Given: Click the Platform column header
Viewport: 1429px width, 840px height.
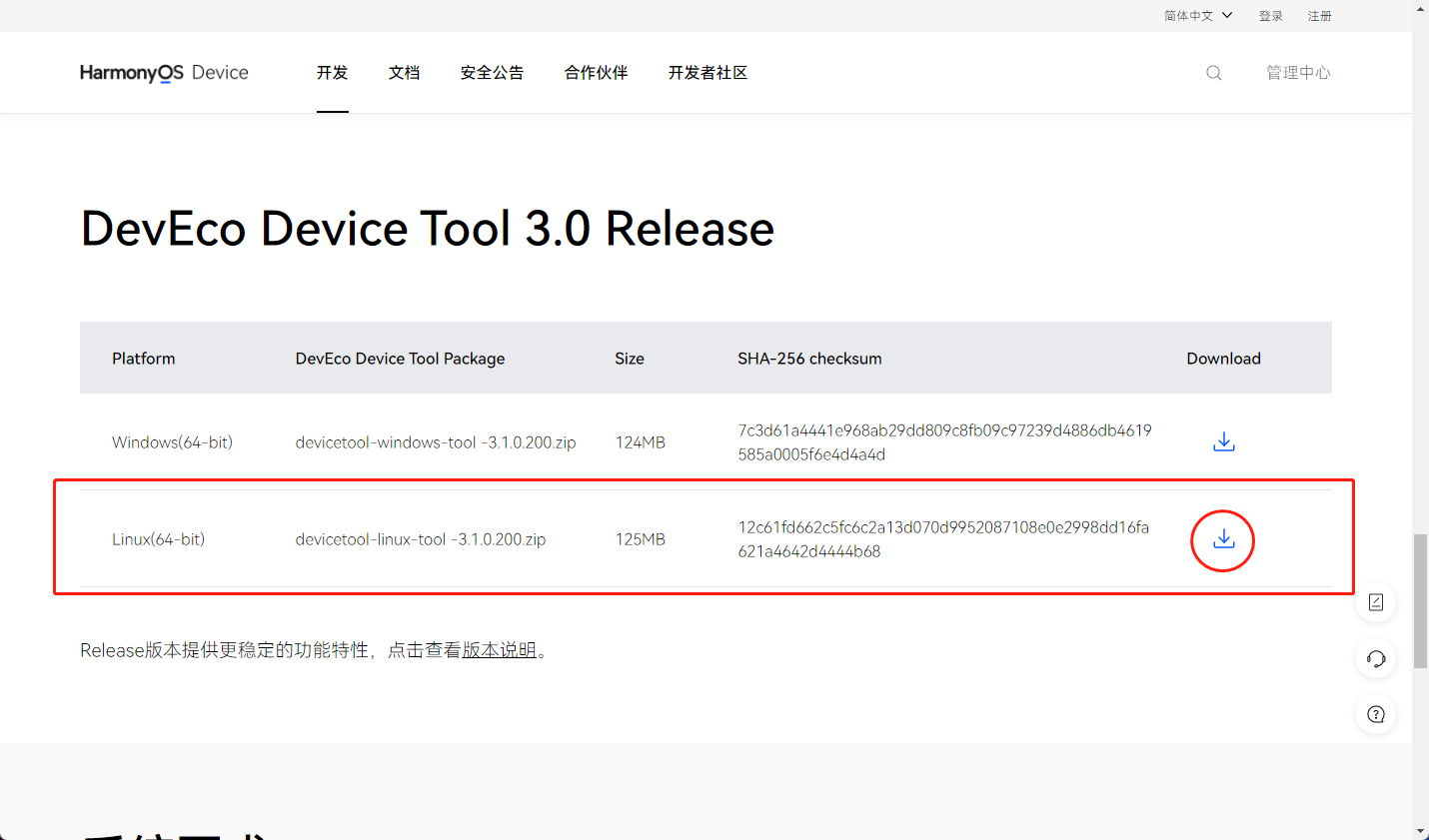Looking at the screenshot, I should 143,359.
